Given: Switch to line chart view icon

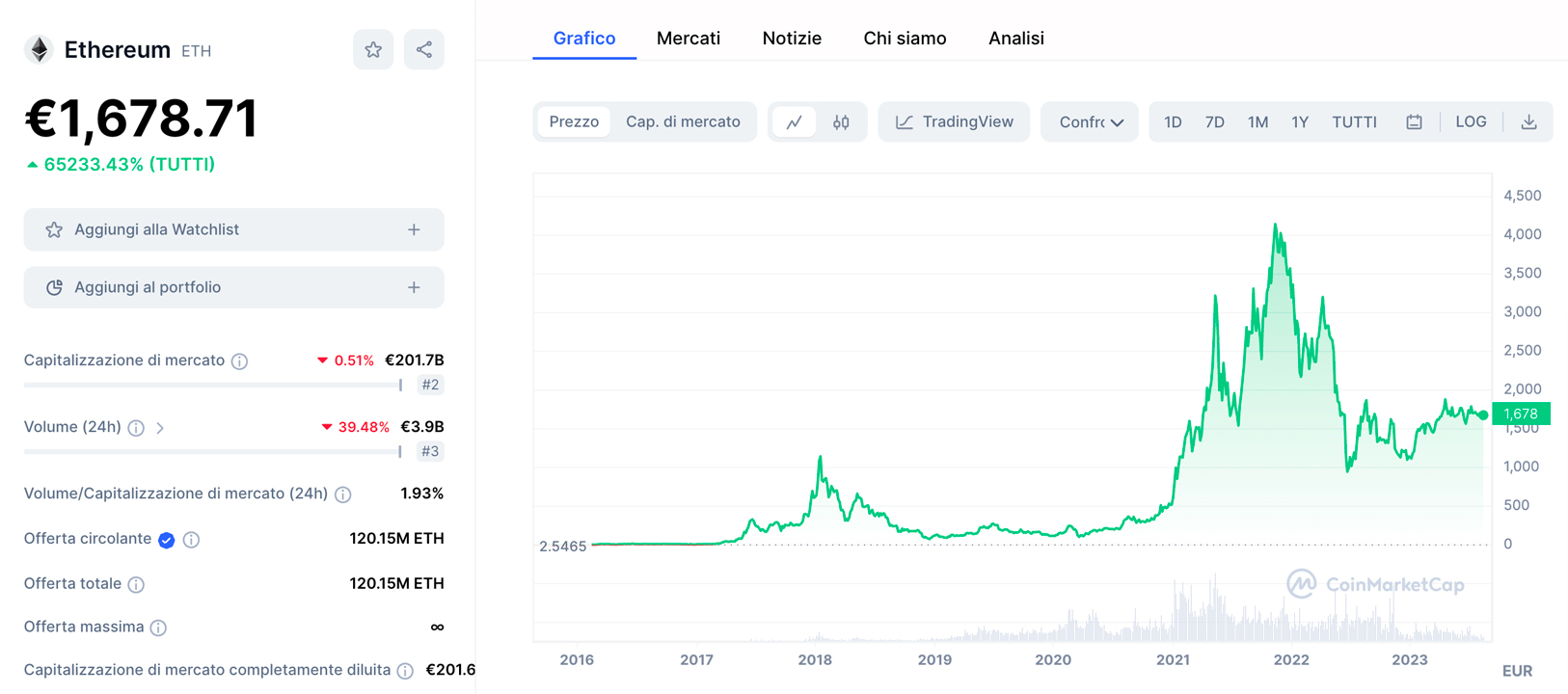Looking at the screenshot, I should (x=794, y=122).
